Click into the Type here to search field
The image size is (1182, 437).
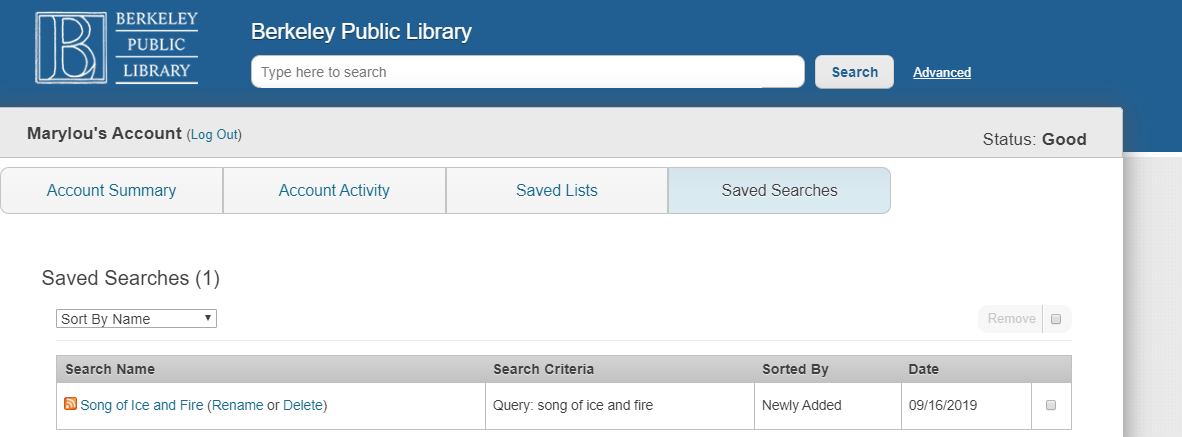[528, 72]
